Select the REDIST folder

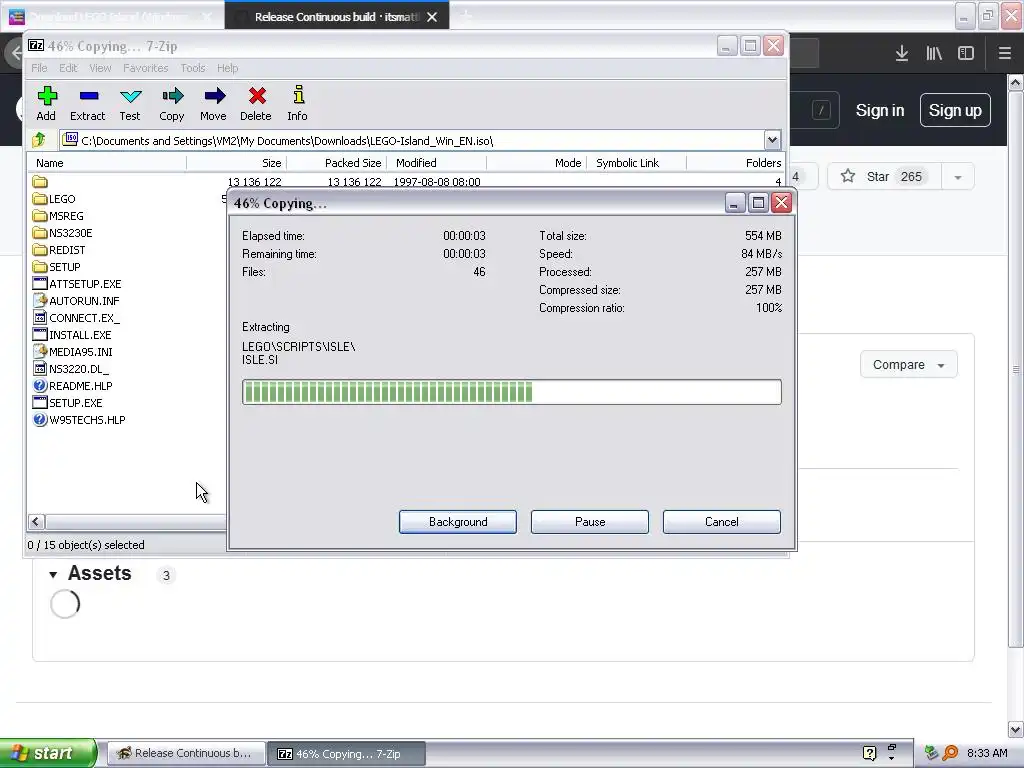coord(59,249)
